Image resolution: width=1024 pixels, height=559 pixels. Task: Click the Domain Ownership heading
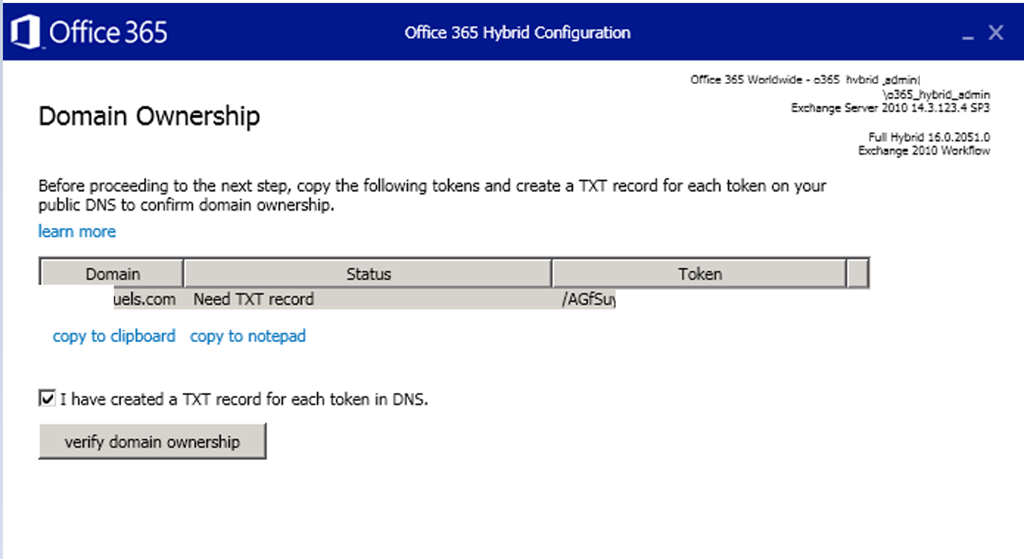150,116
